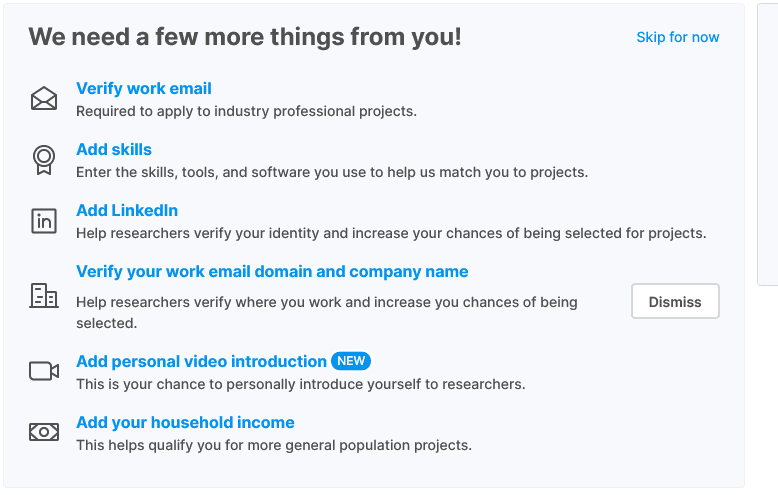Click the LinkedIn identity verification description
778x495 pixels.
(391, 233)
